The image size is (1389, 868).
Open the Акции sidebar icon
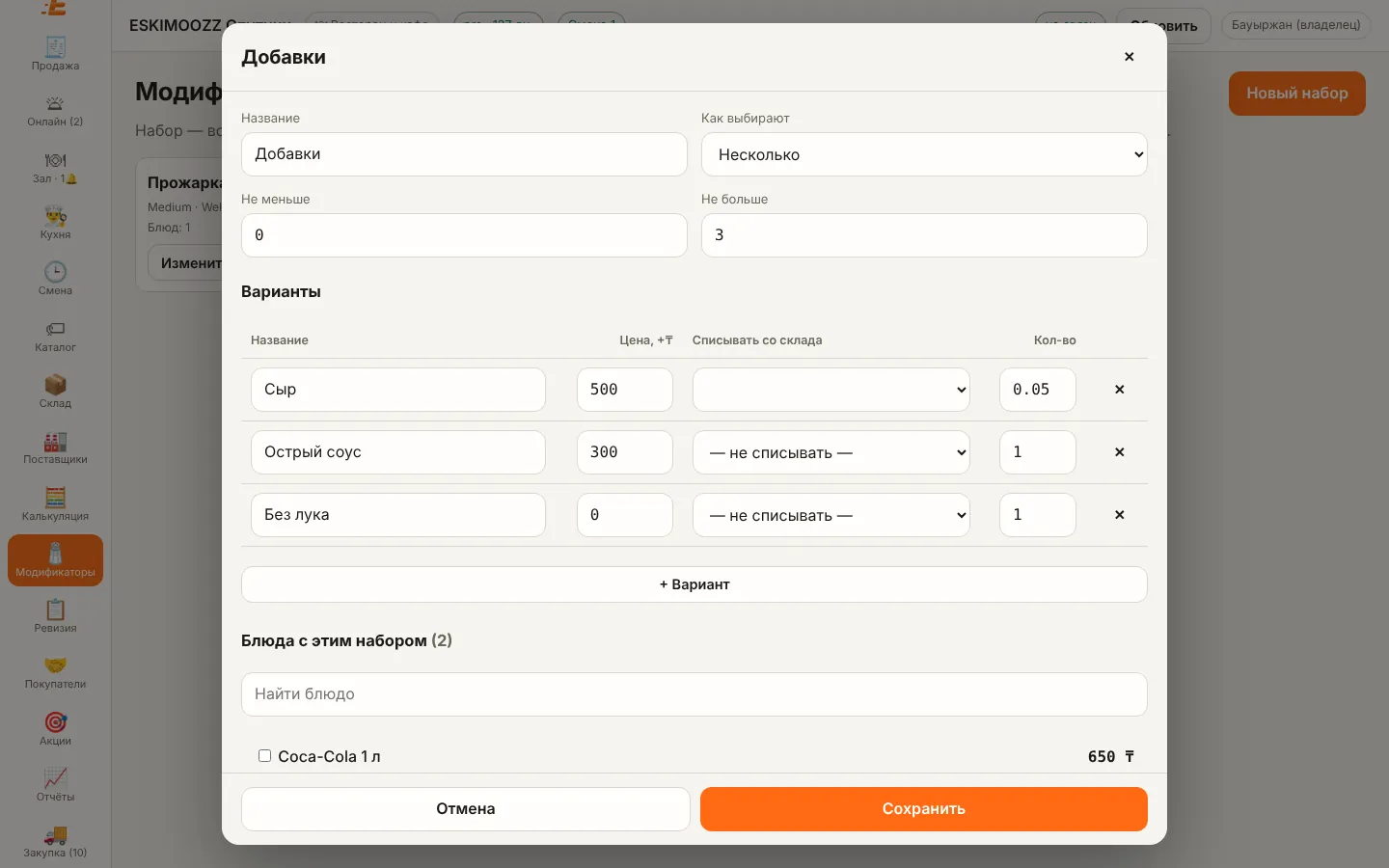click(x=55, y=728)
